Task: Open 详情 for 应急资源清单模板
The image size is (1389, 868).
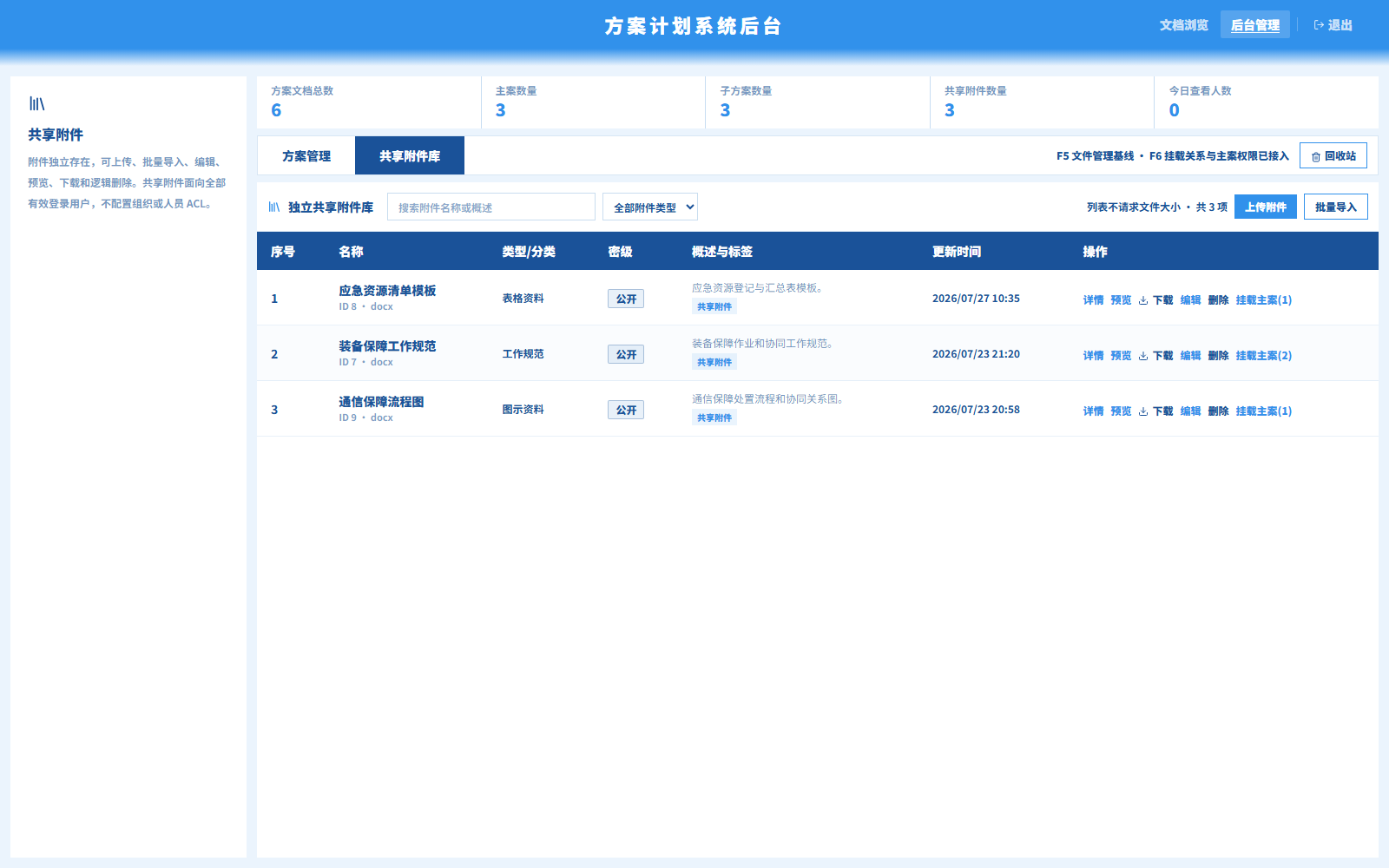Action: 1093,300
